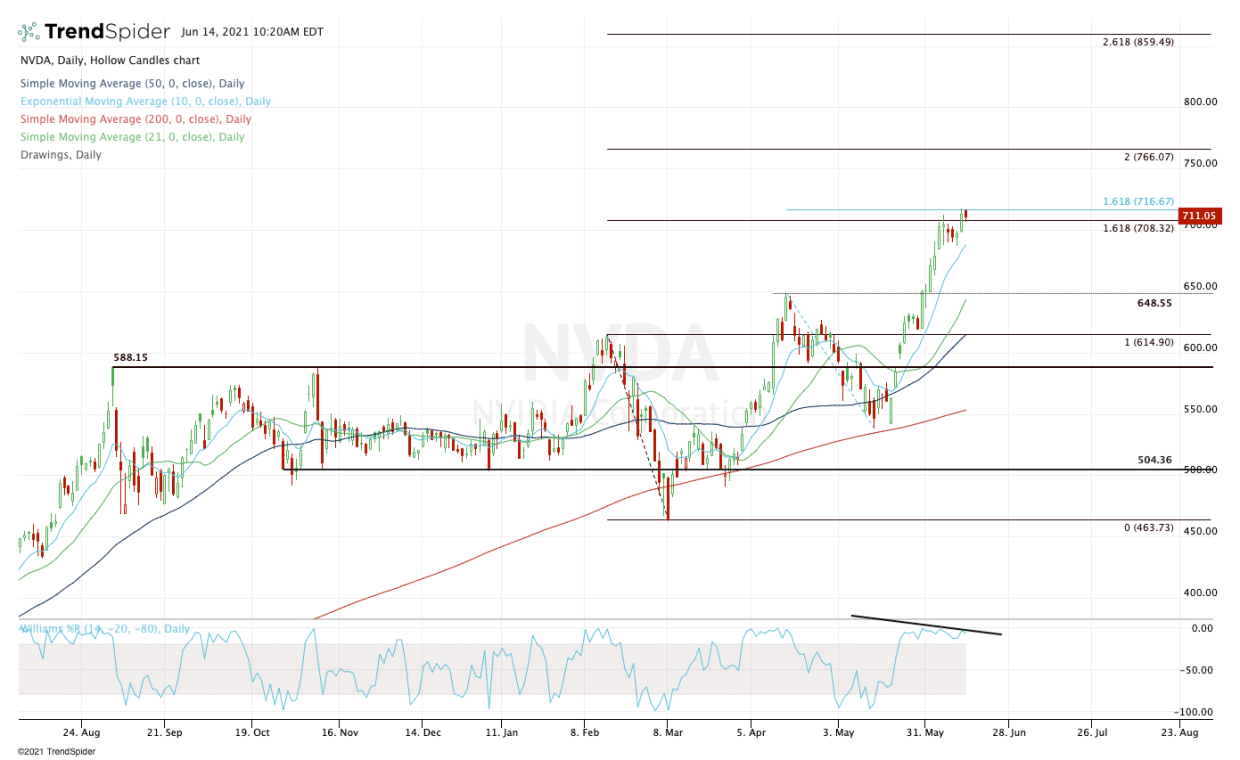Select the 588.15 horizontal resistance label

130,357
